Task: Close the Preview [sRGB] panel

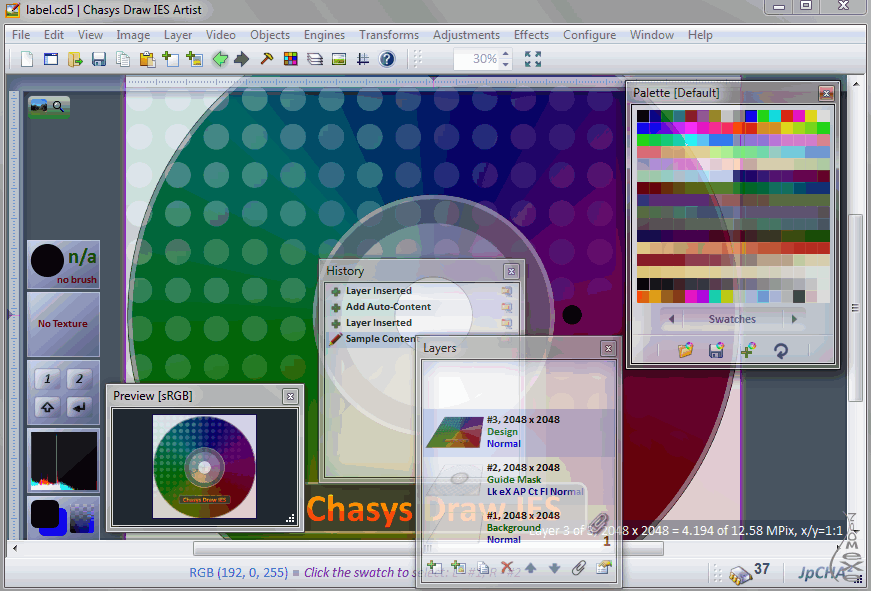Action: point(290,396)
